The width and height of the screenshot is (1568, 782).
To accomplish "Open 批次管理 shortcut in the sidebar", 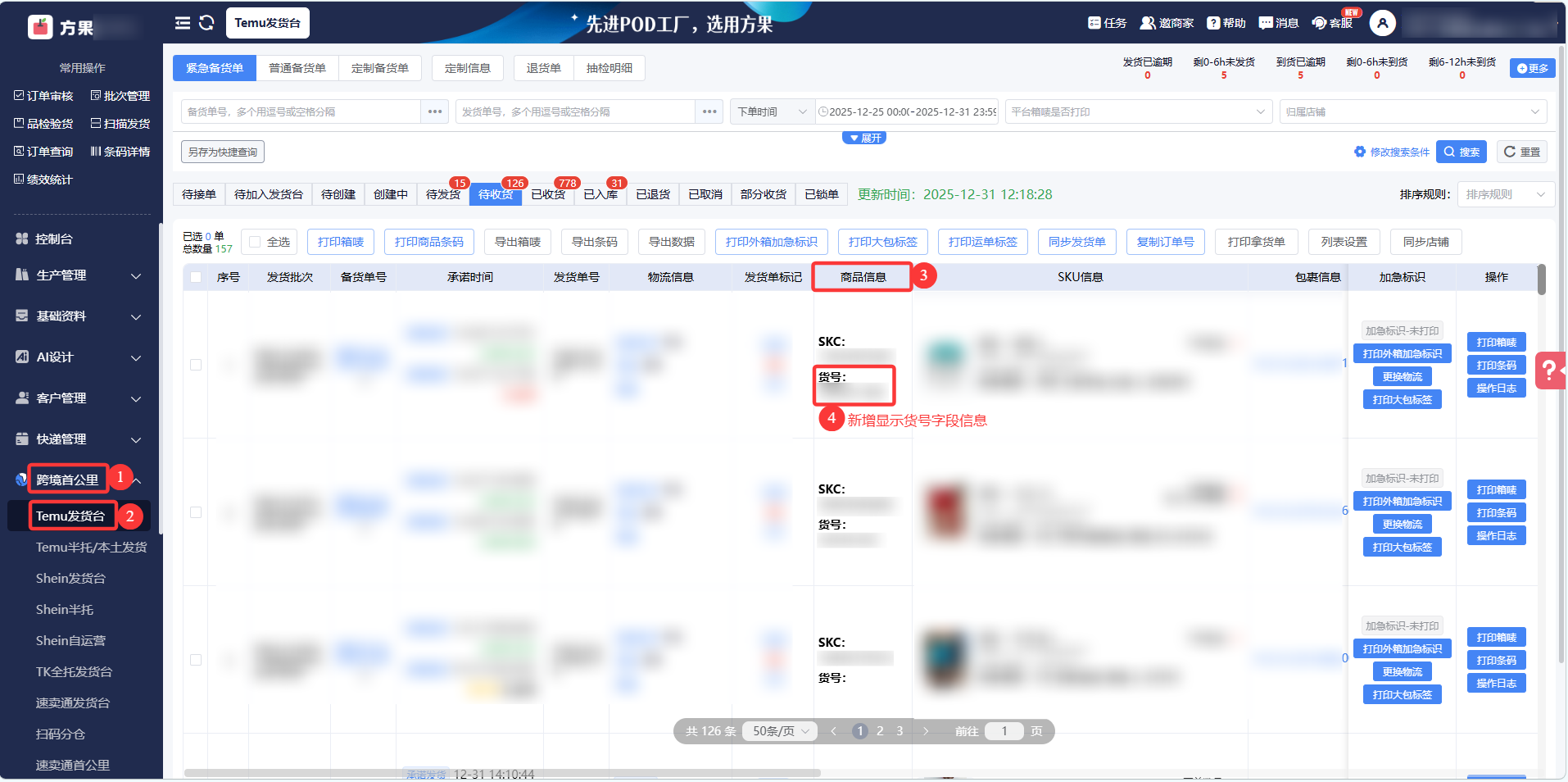I will (x=120, y=96).
